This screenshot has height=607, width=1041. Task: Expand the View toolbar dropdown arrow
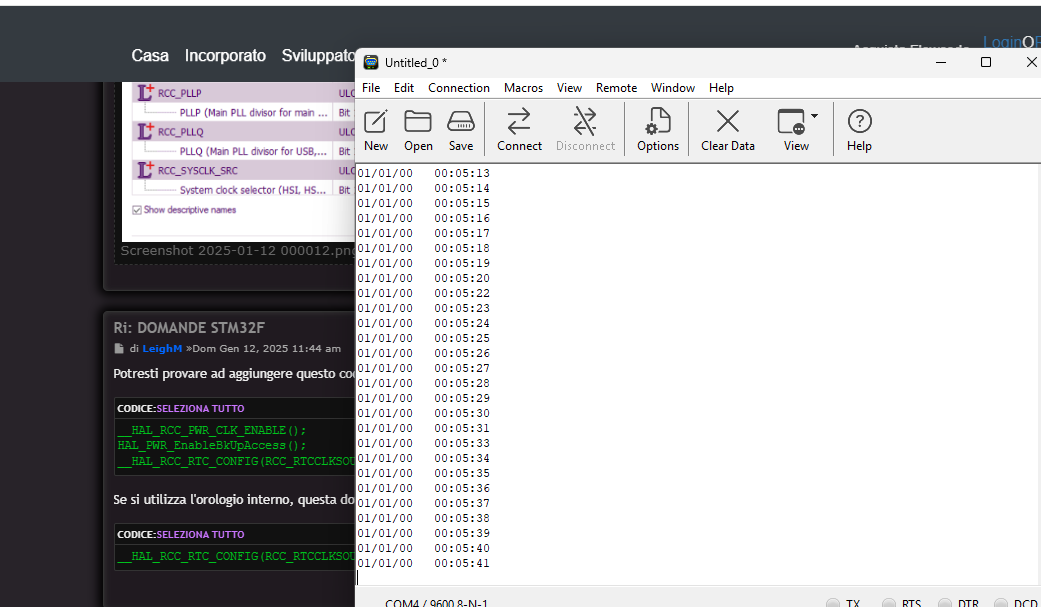pos(815,116)
